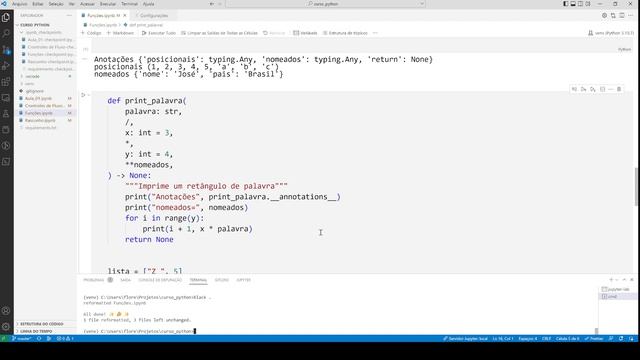Open customize layout button
The width and height of the screenshot is (640, 360).
pyautogui.click(x=588, y=4)
